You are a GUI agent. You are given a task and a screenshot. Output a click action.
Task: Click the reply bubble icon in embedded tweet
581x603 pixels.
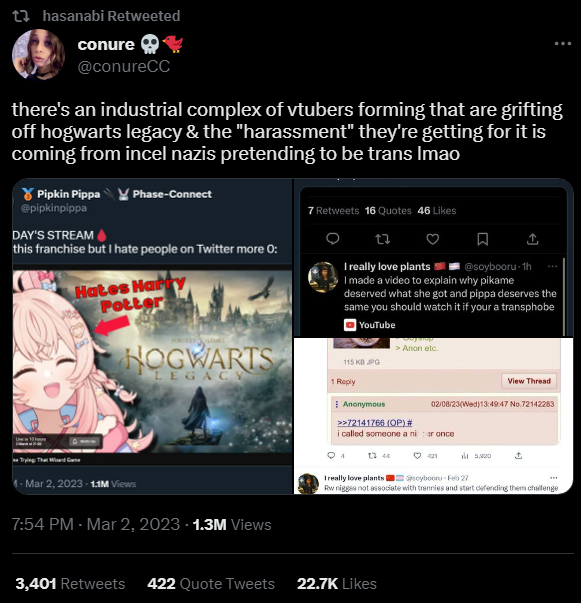click(x=333, y=239)
